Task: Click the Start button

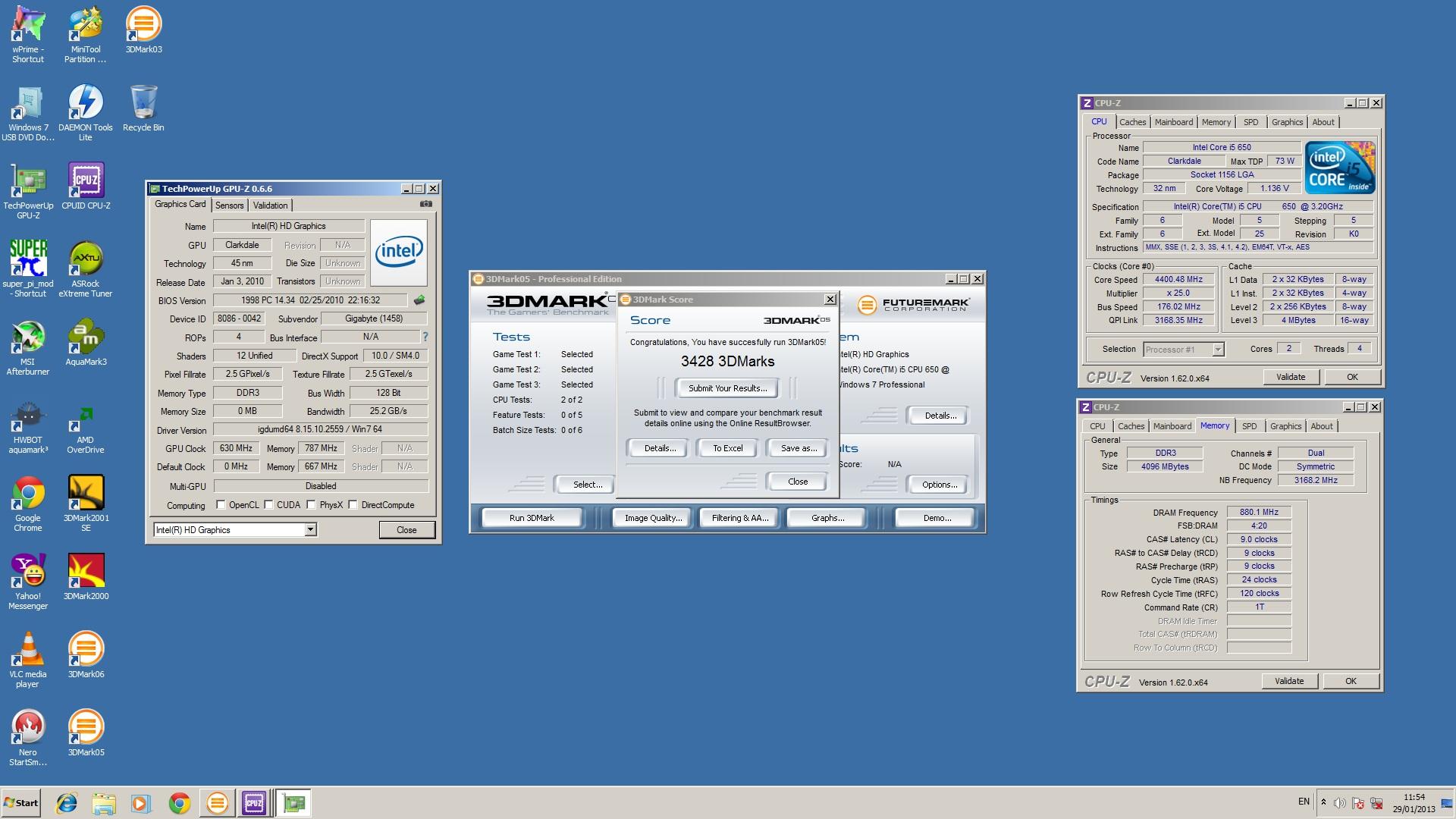Action: pos(21,803)
